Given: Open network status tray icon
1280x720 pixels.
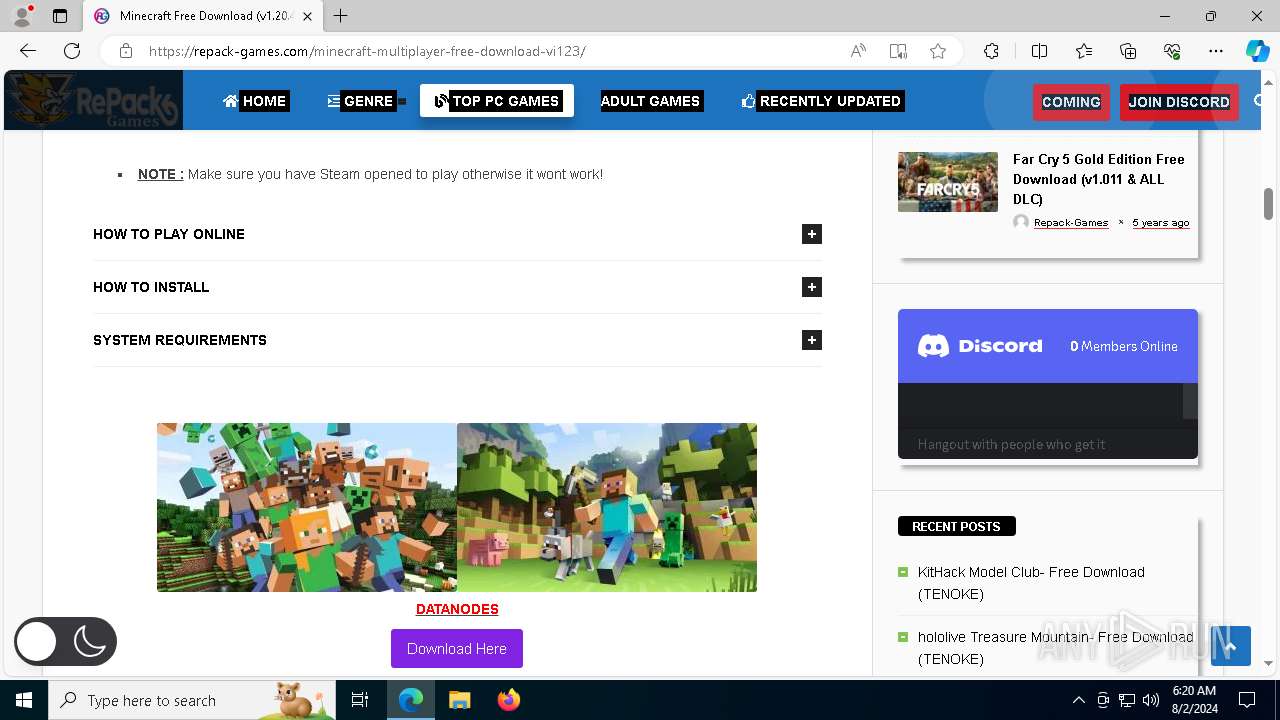Looking at the screenshot, I should [x=1127, y=700].
